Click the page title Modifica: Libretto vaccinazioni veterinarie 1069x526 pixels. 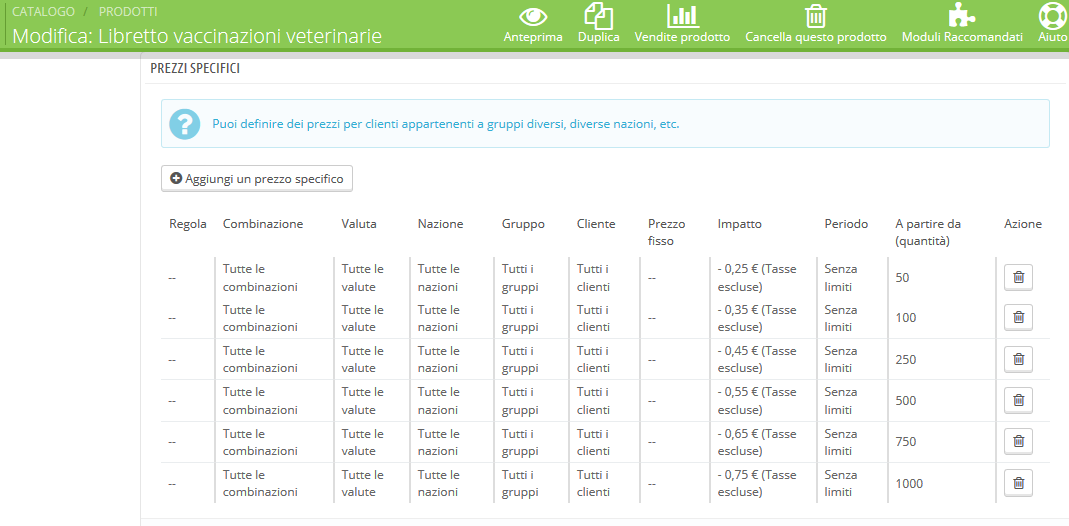tap(197, 36)
